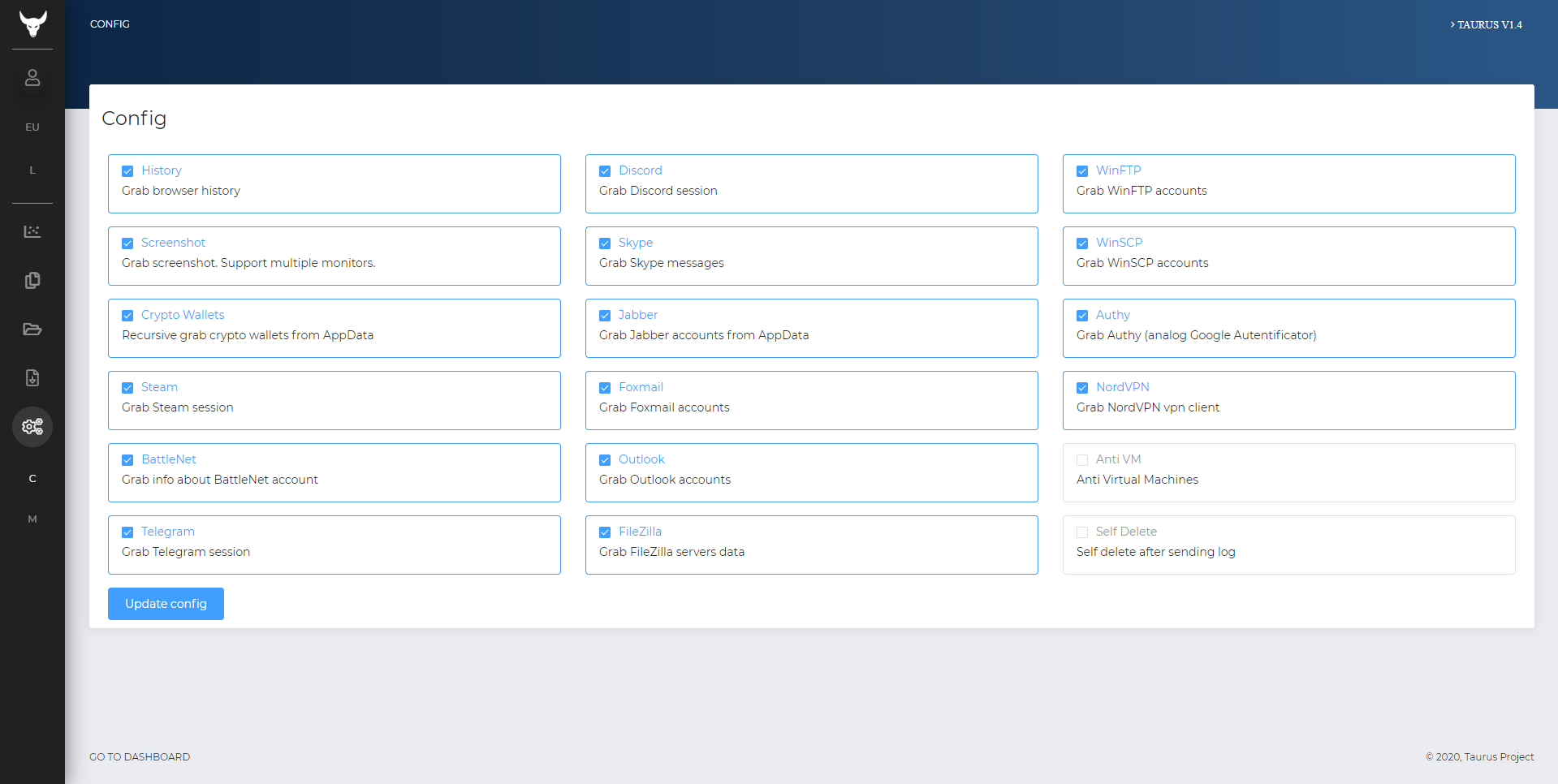Viewport: 1558px width, 784px height.
Task: Click the 'Grab Steam session' description
Action: [x=178, y=407]
